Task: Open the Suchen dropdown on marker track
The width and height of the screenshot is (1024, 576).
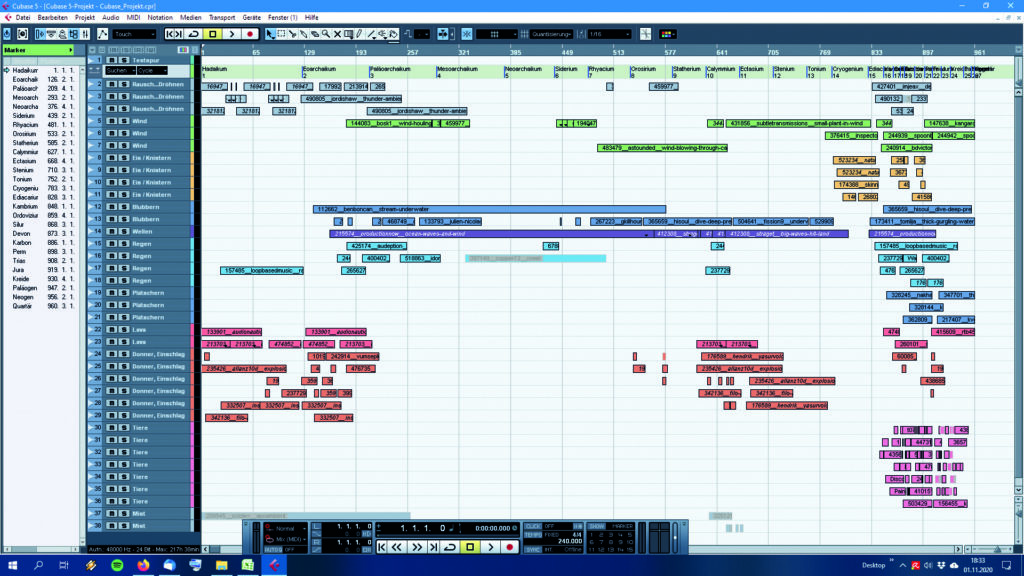Action: 120,71
